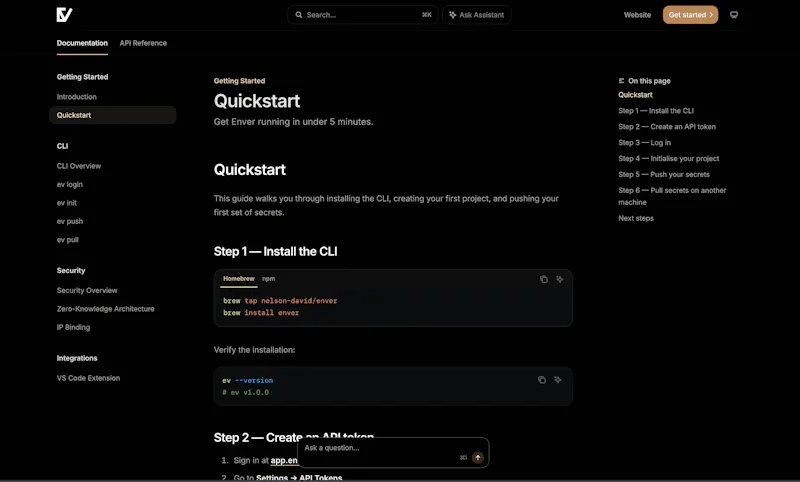The width and height of the screenshot is (800, 482).
Task: Jump to Step 6 — Pull secrets on another machine
Action: [x=672, y=196]
